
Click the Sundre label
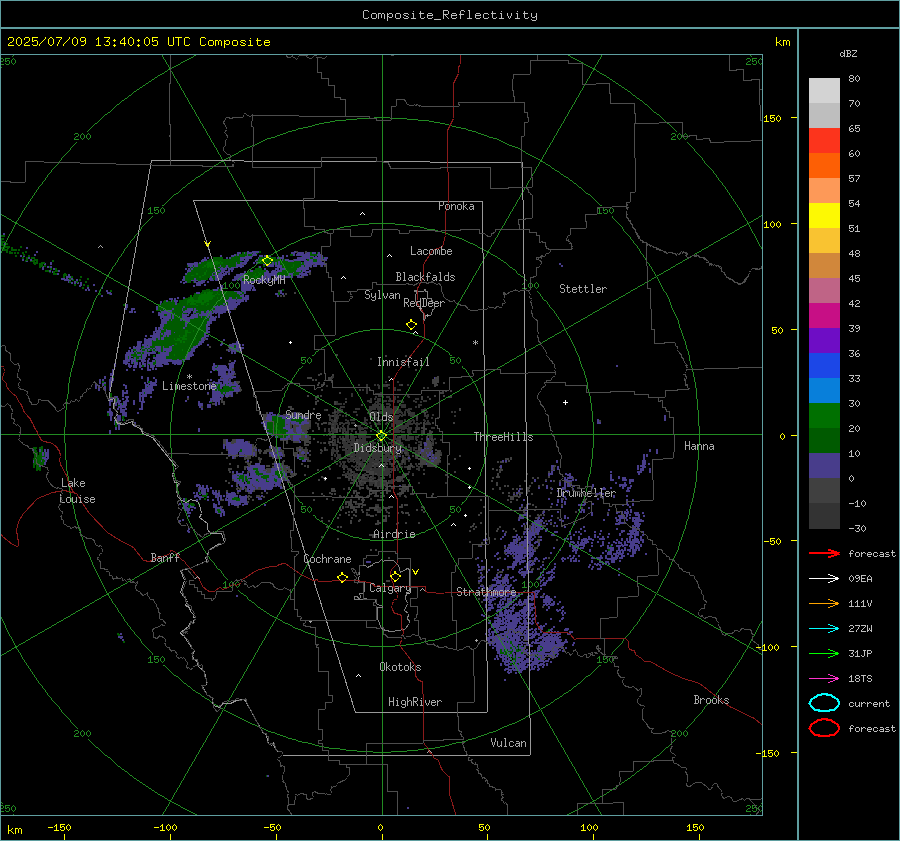coord(303,415)
